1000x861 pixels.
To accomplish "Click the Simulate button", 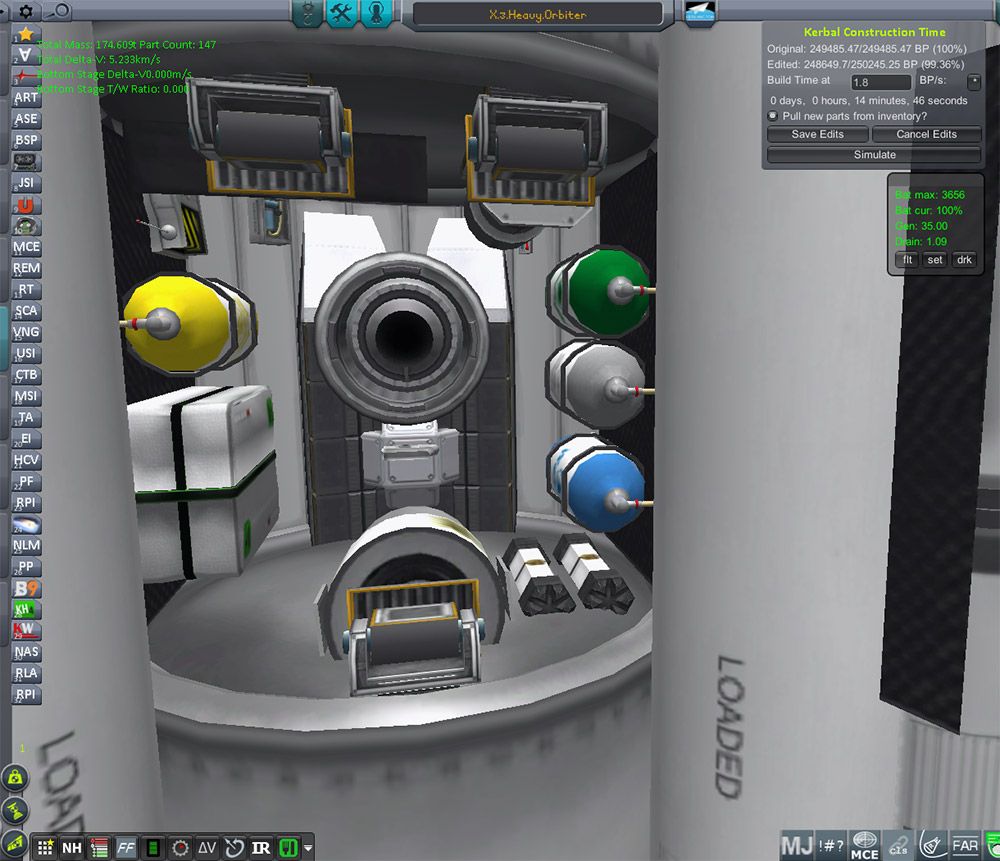I will point(874,154).
